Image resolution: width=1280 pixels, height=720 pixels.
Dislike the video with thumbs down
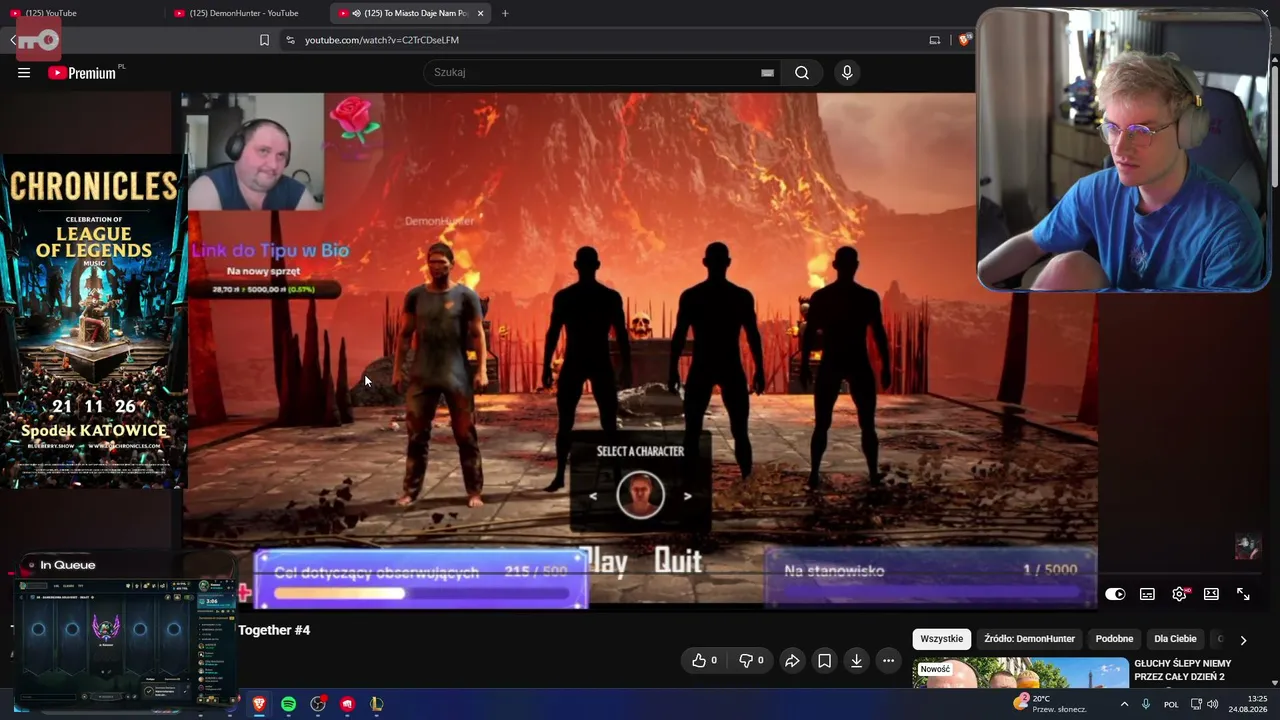pyautogui.click(x=751, y=660)
